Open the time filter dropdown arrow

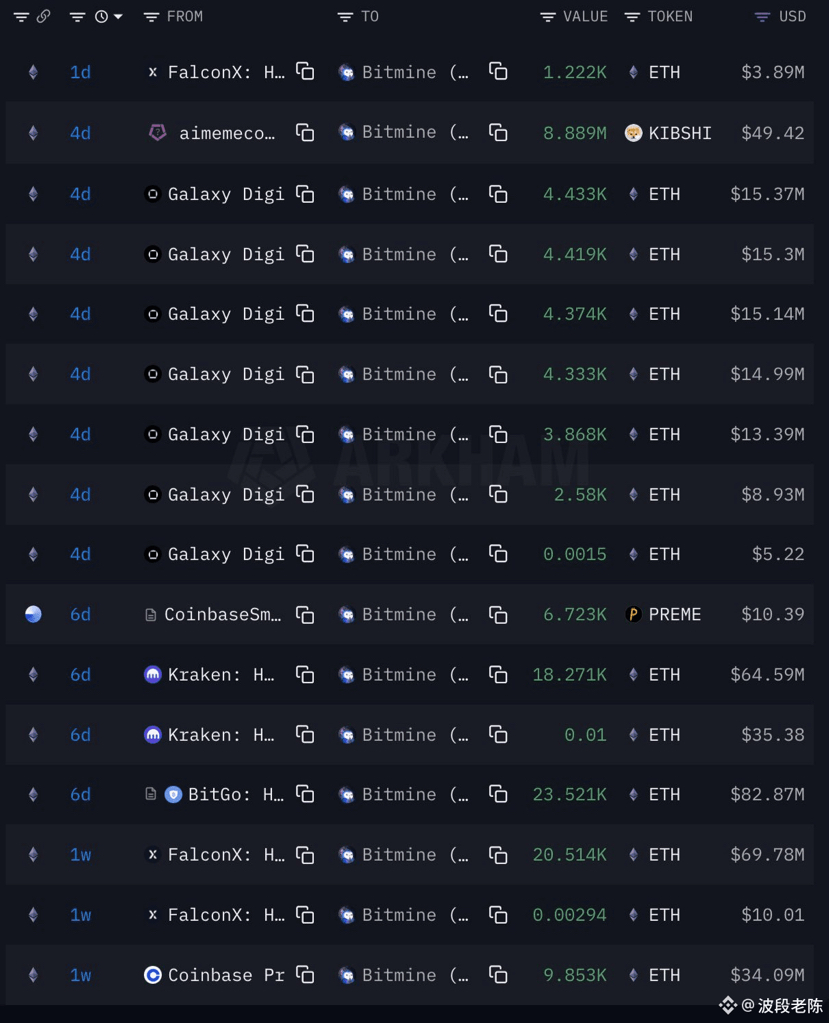point(119,17)
